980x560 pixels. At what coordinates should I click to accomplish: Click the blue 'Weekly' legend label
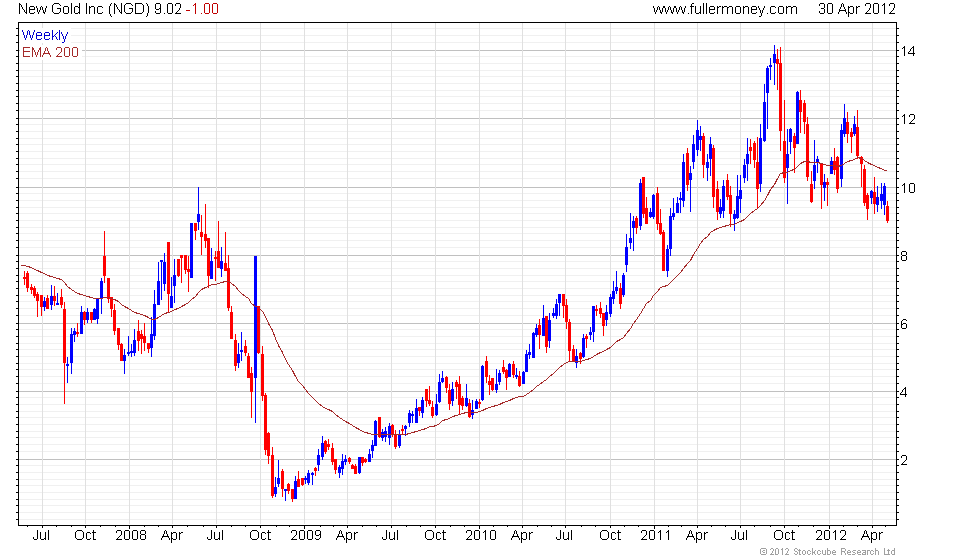point(45,36)
